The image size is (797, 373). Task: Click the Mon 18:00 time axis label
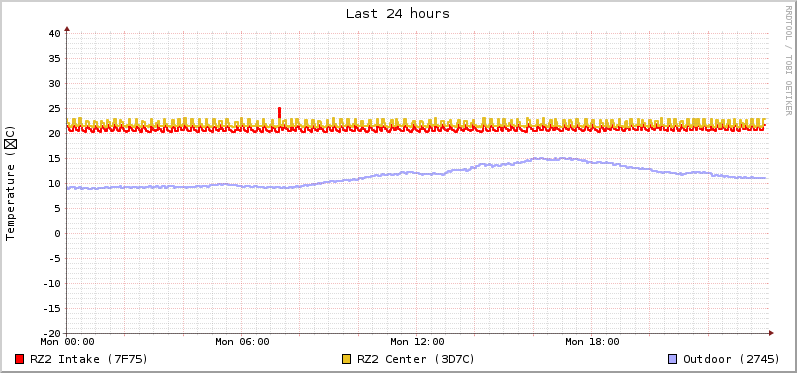tap(592, 342)
